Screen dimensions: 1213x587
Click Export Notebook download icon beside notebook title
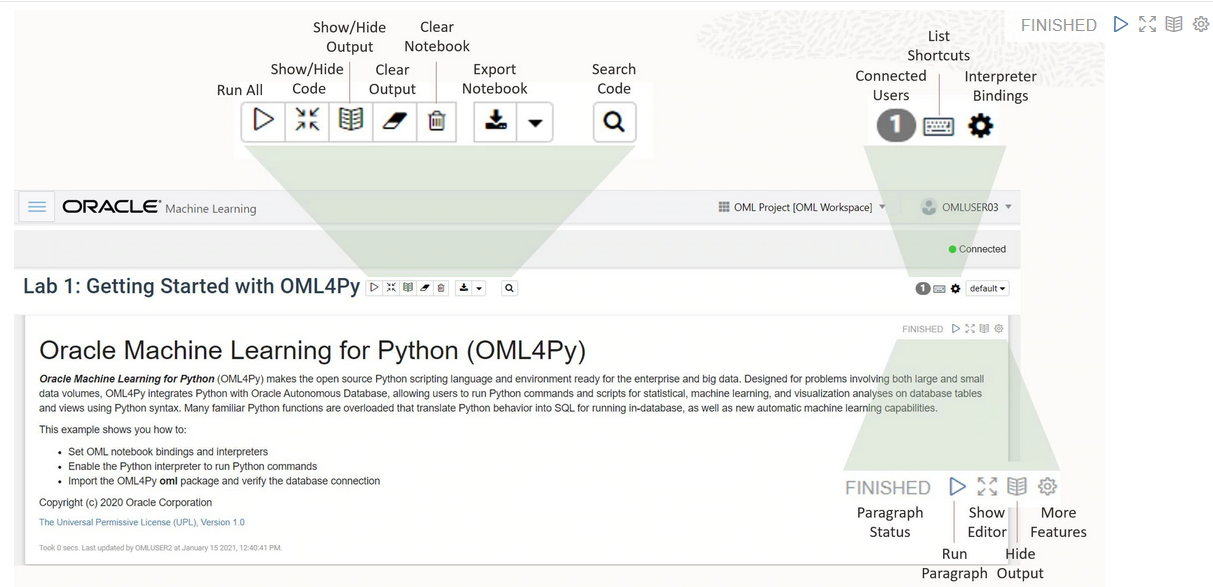pos(463,288)
